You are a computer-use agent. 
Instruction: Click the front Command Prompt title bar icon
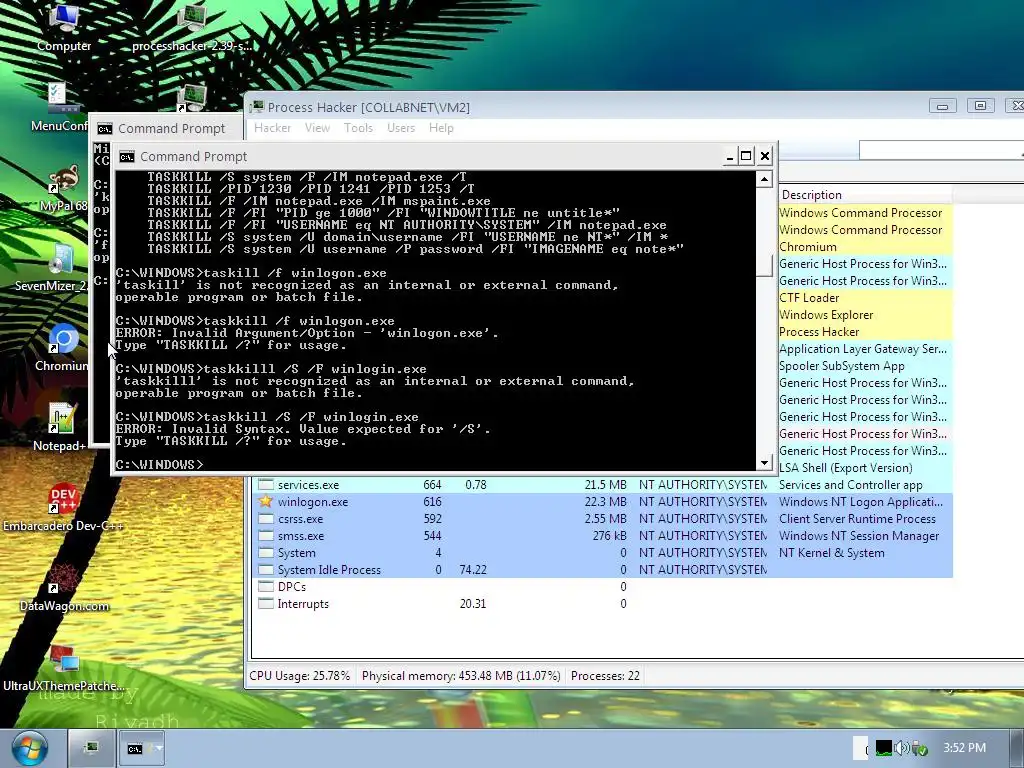(127, 157)
